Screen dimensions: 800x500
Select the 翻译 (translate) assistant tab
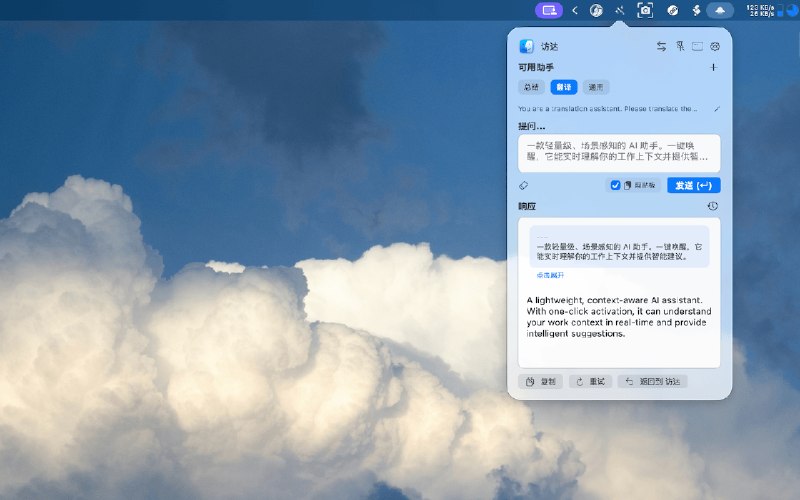pos(564,87)
